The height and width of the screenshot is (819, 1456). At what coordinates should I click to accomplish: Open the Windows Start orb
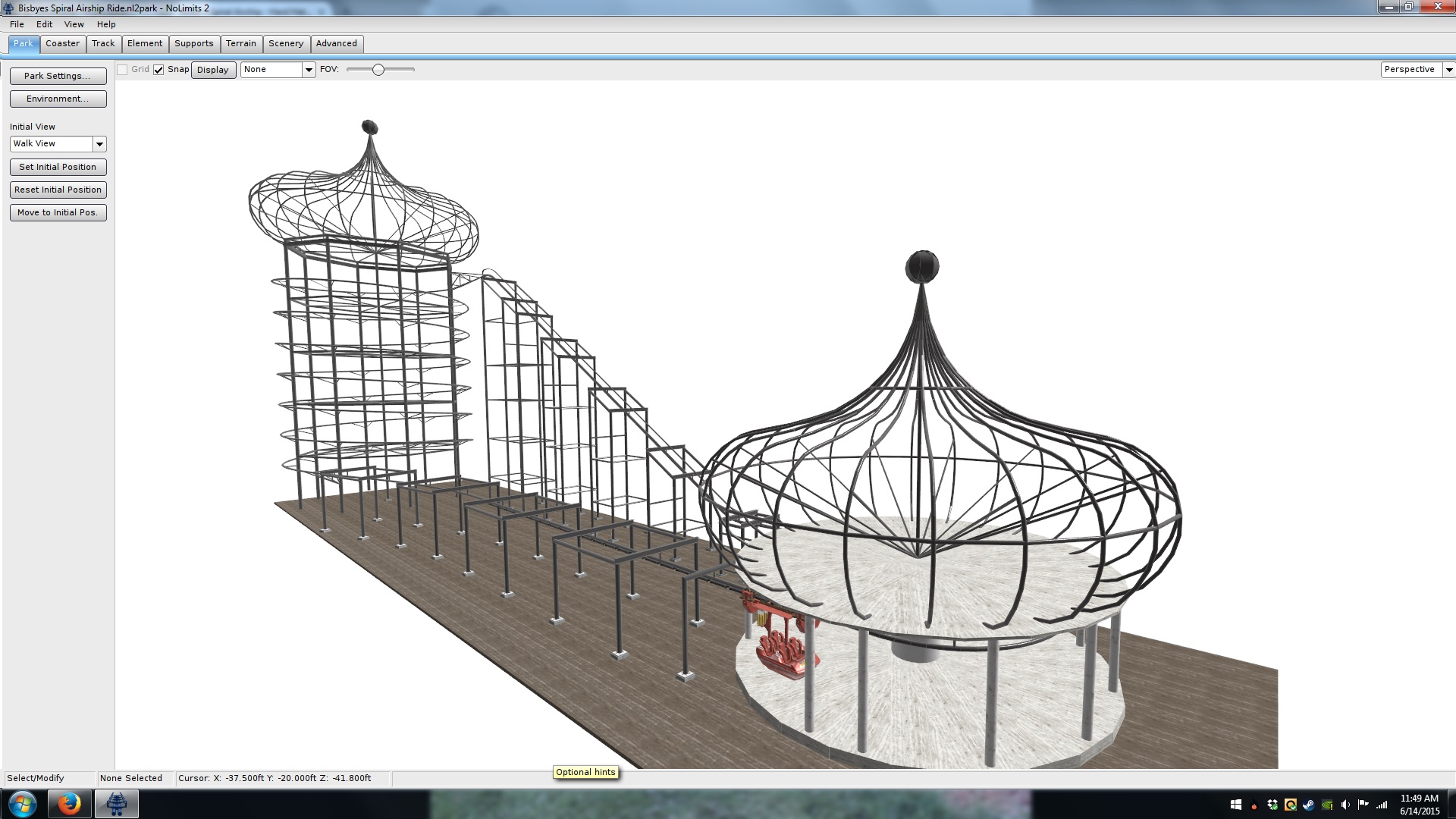coord(22,804)
